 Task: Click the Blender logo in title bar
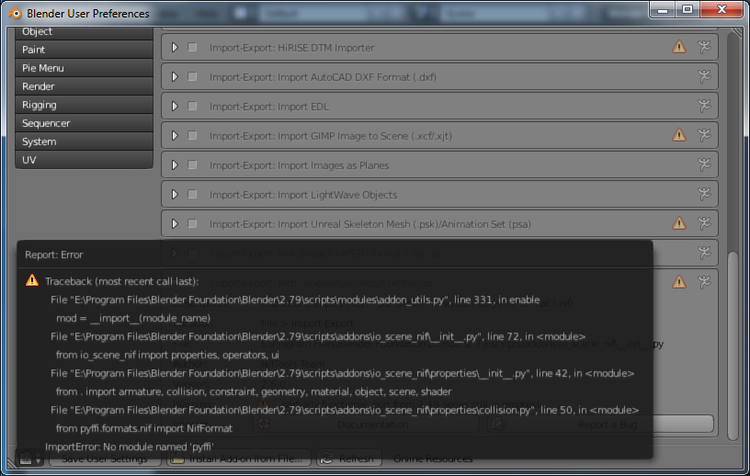tap(15, 13)
